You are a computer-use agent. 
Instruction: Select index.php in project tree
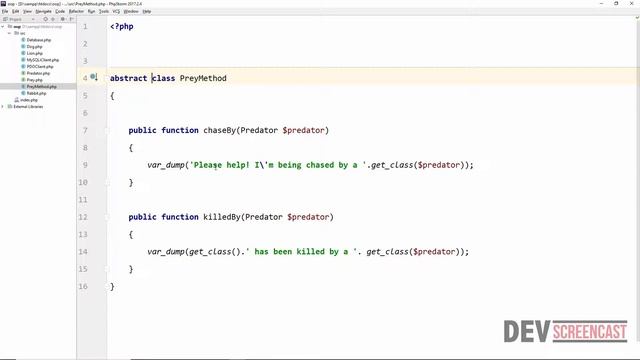tap(29, 100)
